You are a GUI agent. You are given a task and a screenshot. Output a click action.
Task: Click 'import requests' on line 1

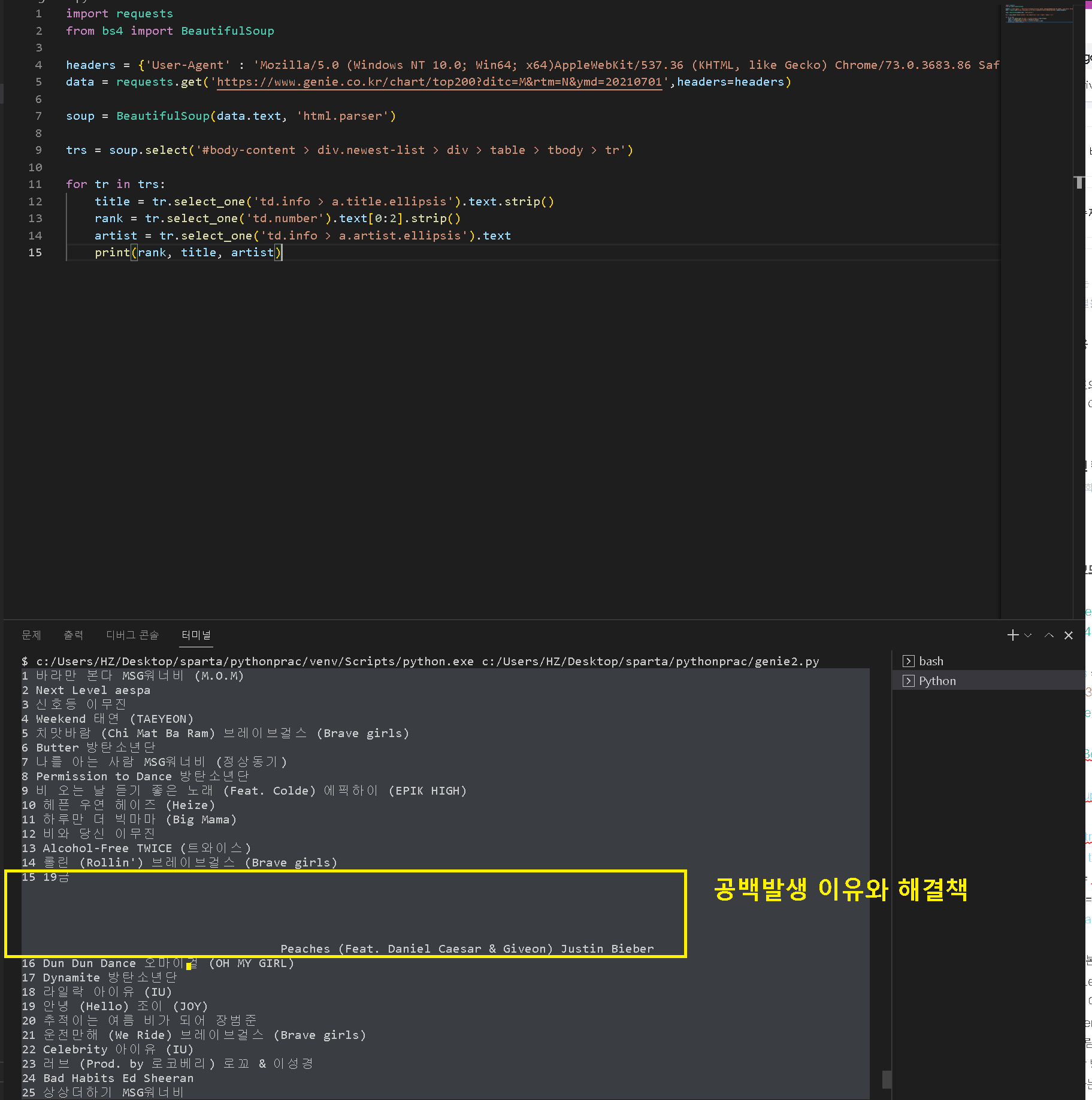(119, 14)
